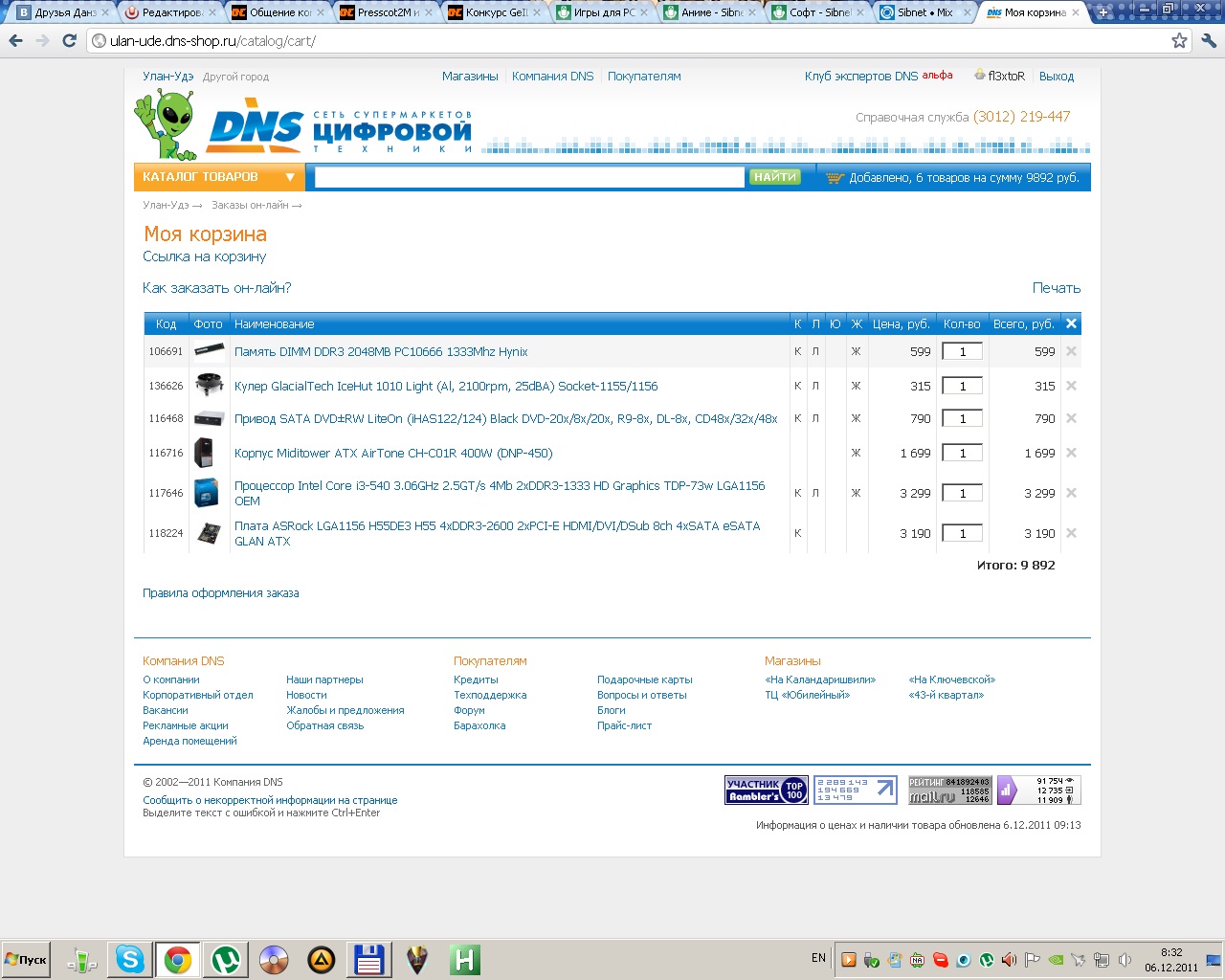
Task: Delete the Корпус Miditower ATX AirTone item
Action: pos(1071,453)
